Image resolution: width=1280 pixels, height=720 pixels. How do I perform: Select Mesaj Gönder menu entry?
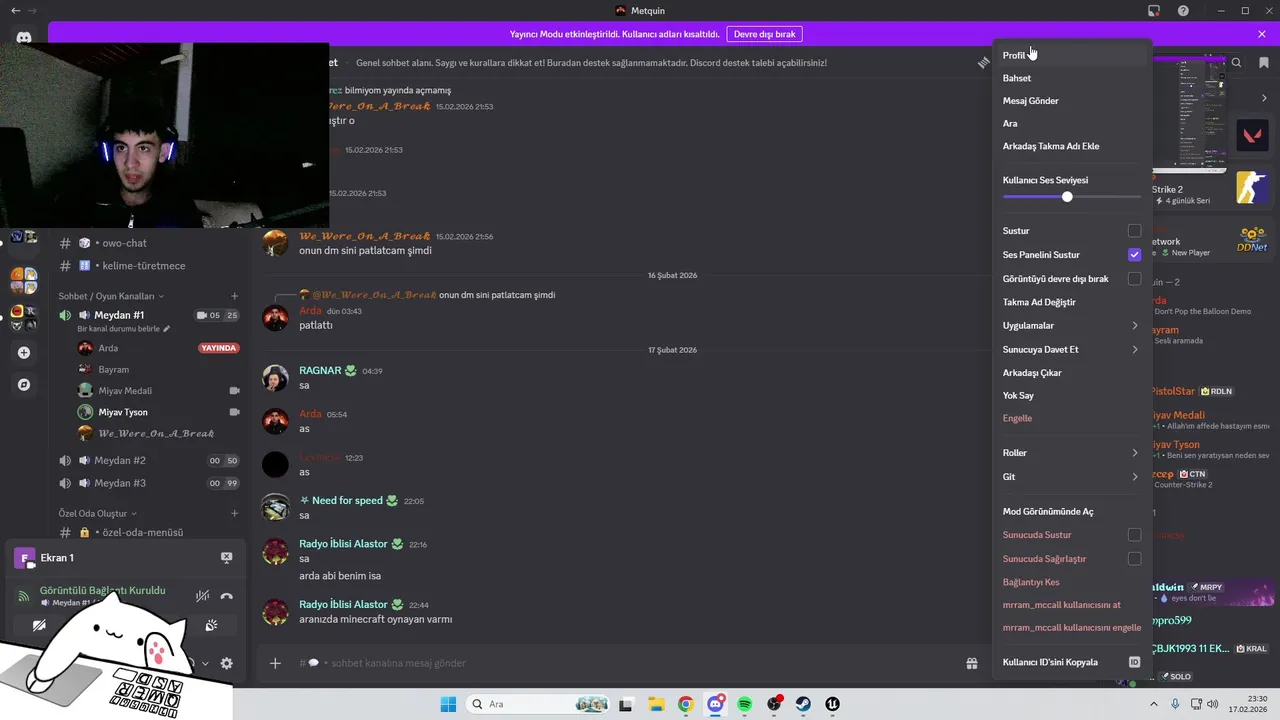pos(1072,101)
